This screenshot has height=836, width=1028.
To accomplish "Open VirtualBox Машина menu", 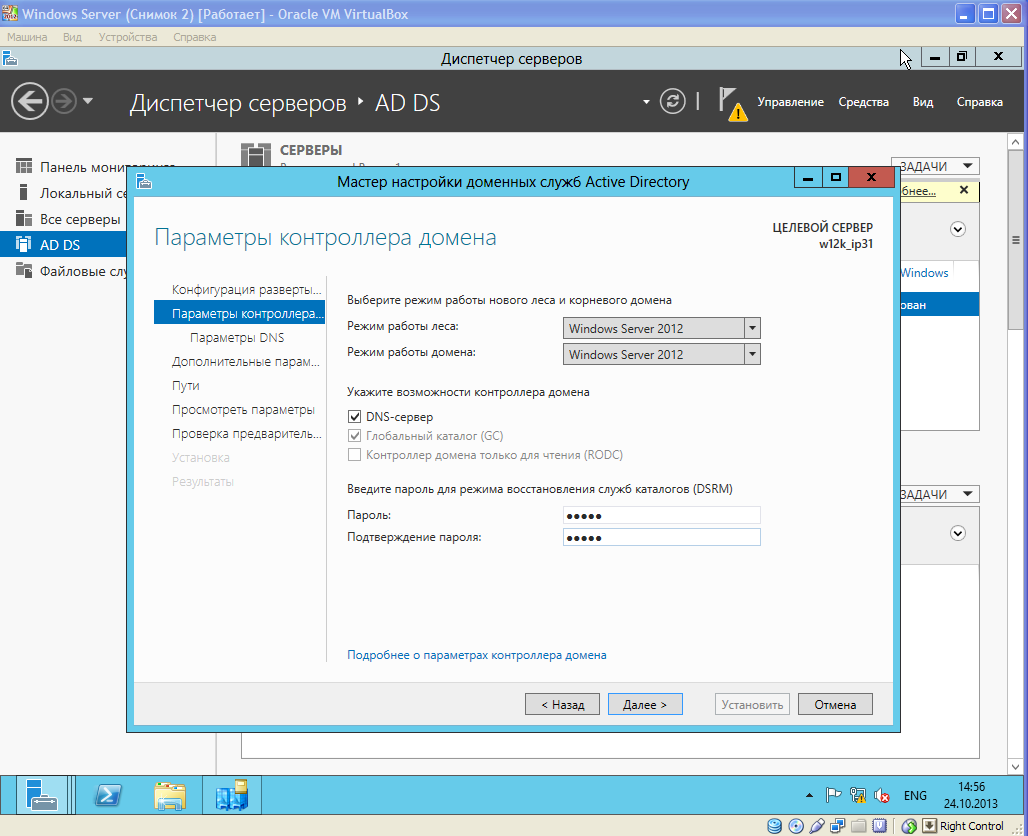I will click(x=27, y=37).
